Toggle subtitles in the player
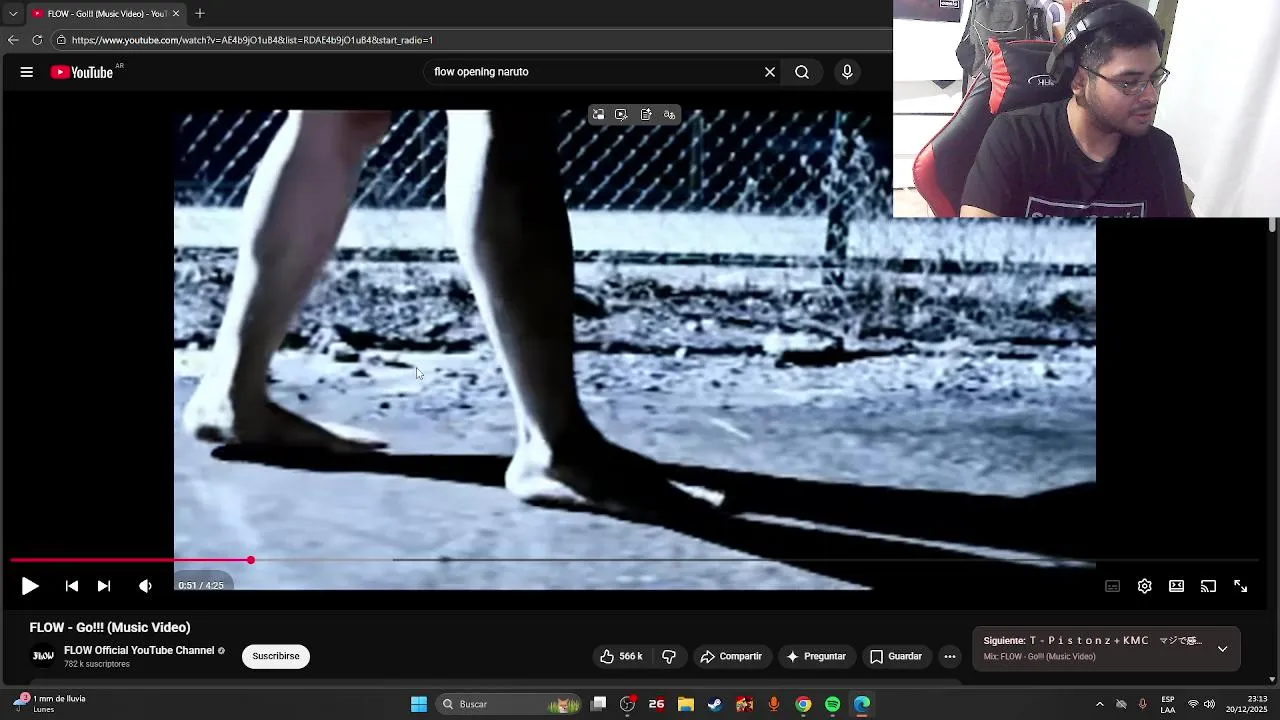Image resolution: width=1280 pixels, height=720 pixels. pyautogui.click(x=1112, y=586)
